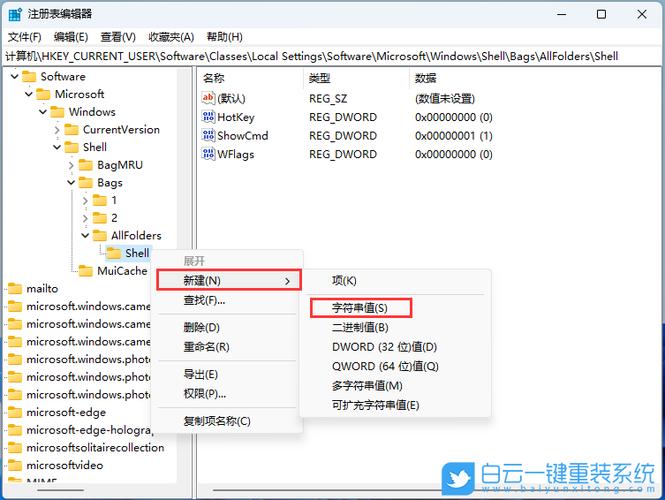Collapse the Bags tree node

point(71,182)
